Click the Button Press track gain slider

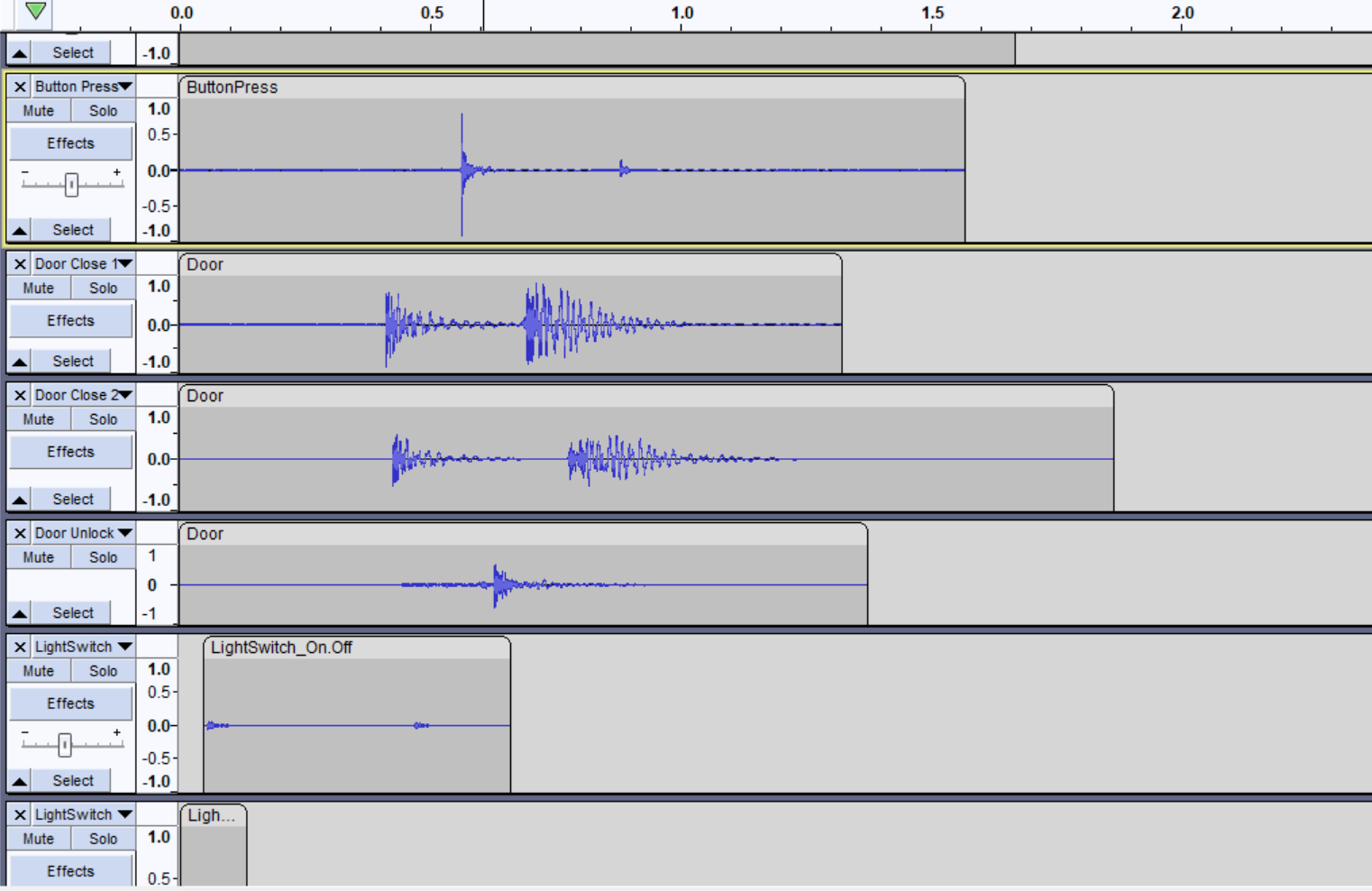pyautogui.click(x=71, y=184)
